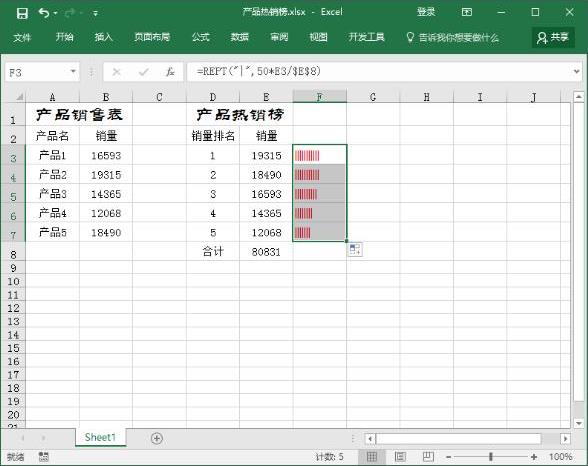Open the 数据 ribbon tab
Viewport: 588px width, 466px height.
click(240, 37)
